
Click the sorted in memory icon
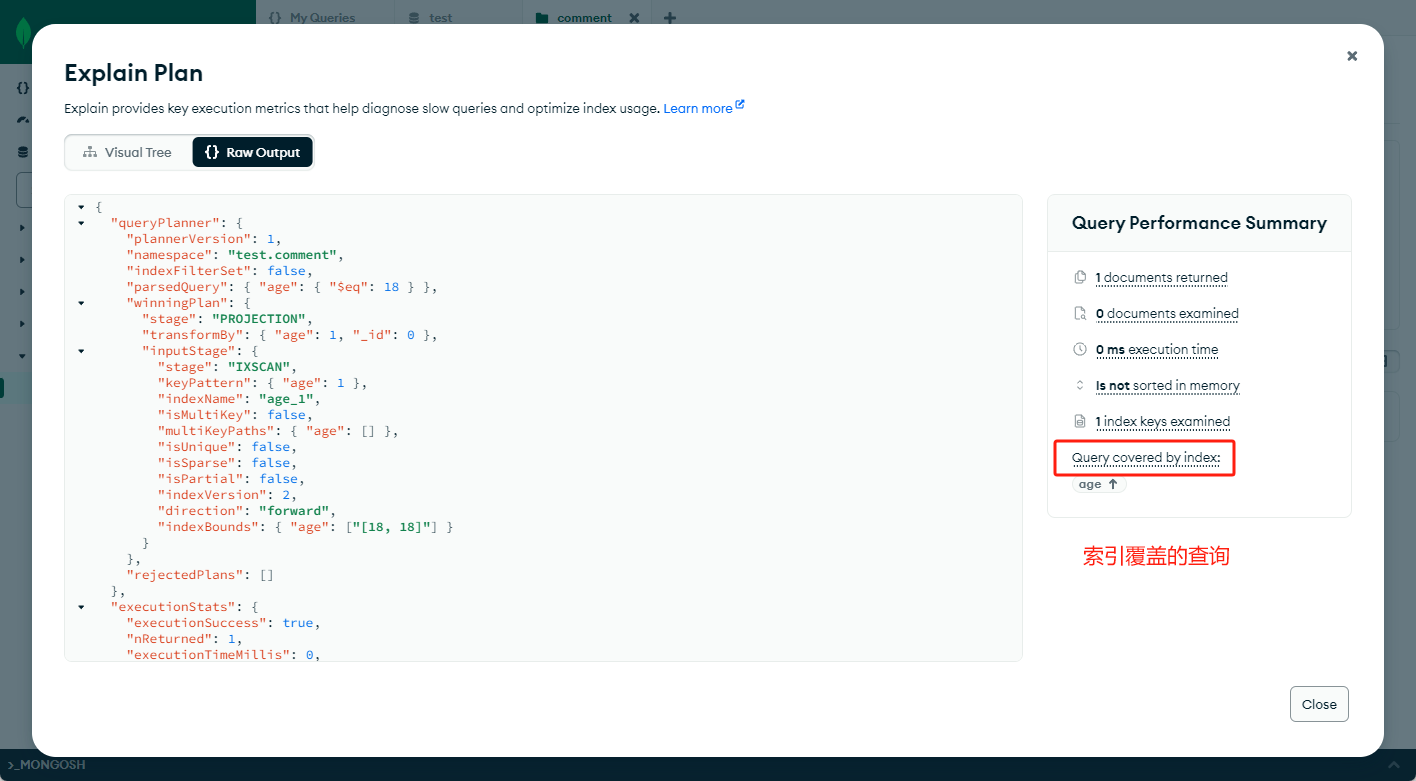[x=1080, y=385]
